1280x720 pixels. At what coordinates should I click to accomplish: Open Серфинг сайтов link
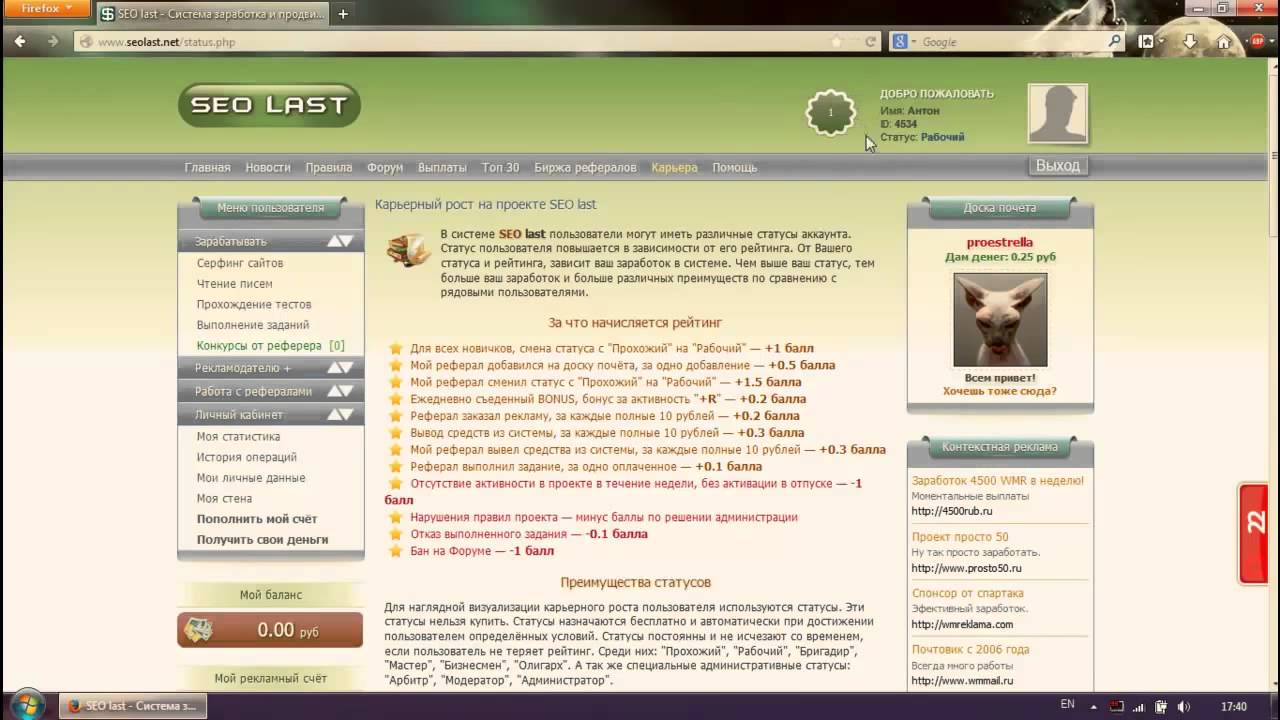(240, 263)
